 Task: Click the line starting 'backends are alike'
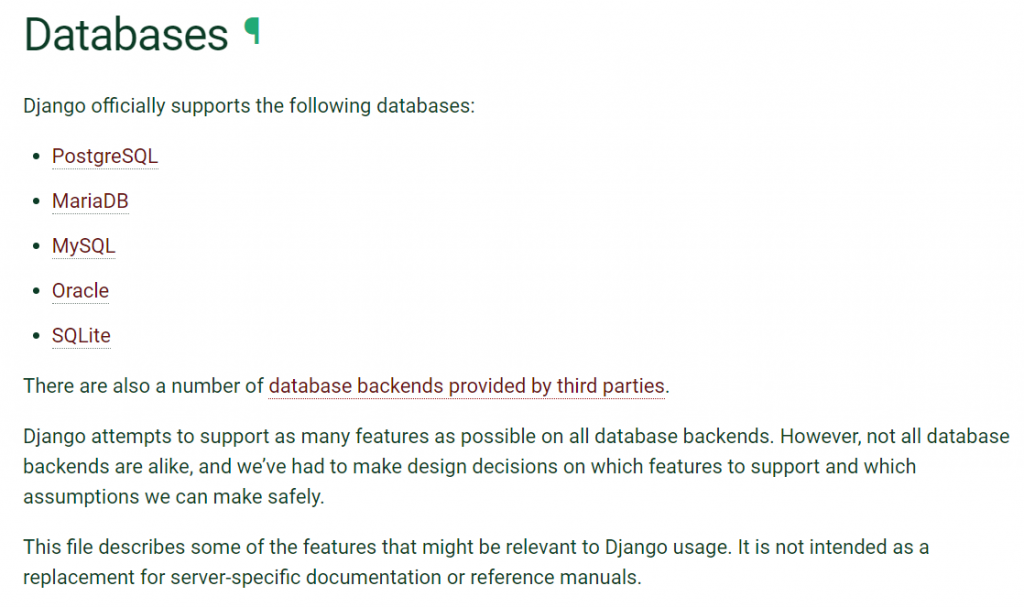click(x=470, y=466)
